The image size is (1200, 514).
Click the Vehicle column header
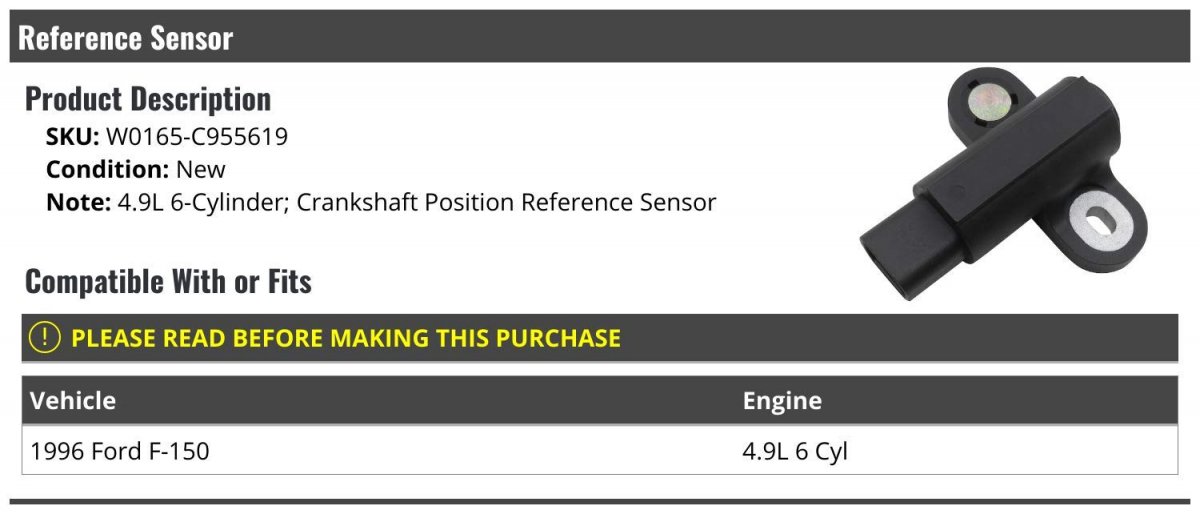click(x=73, y=401)
